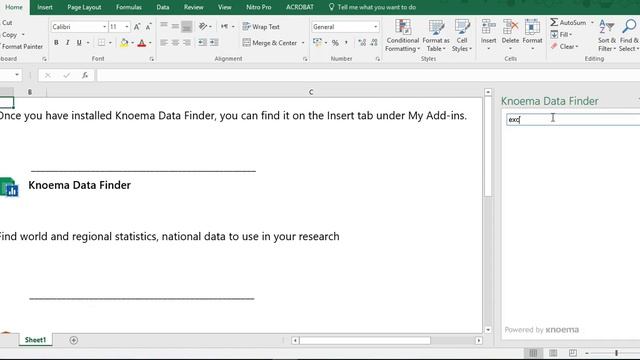640x360 pixels.
Task: Toggle Underline formatting
Action: (79, 43)
